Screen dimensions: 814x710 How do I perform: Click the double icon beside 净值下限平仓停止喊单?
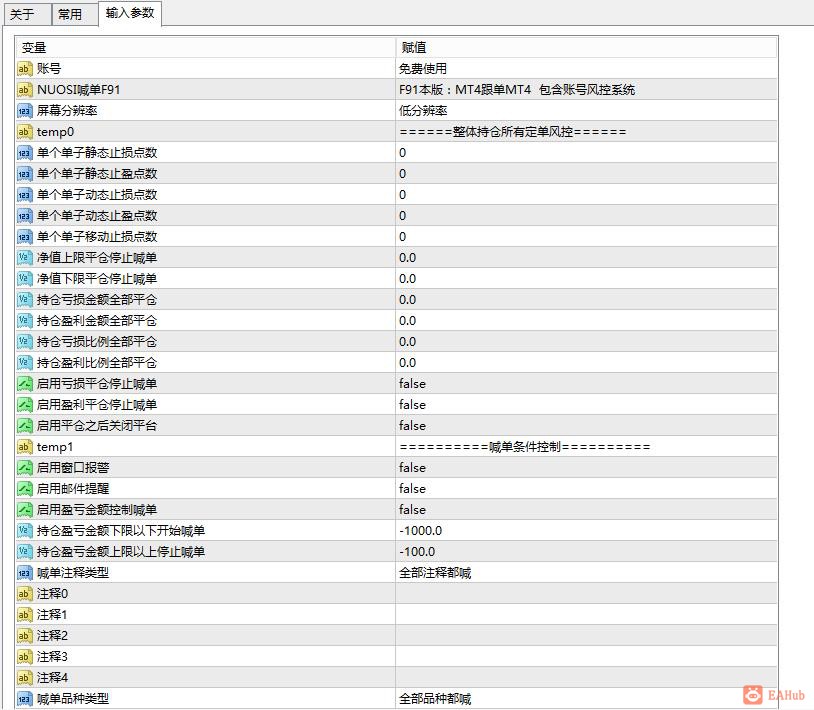(x=24, y=279)
